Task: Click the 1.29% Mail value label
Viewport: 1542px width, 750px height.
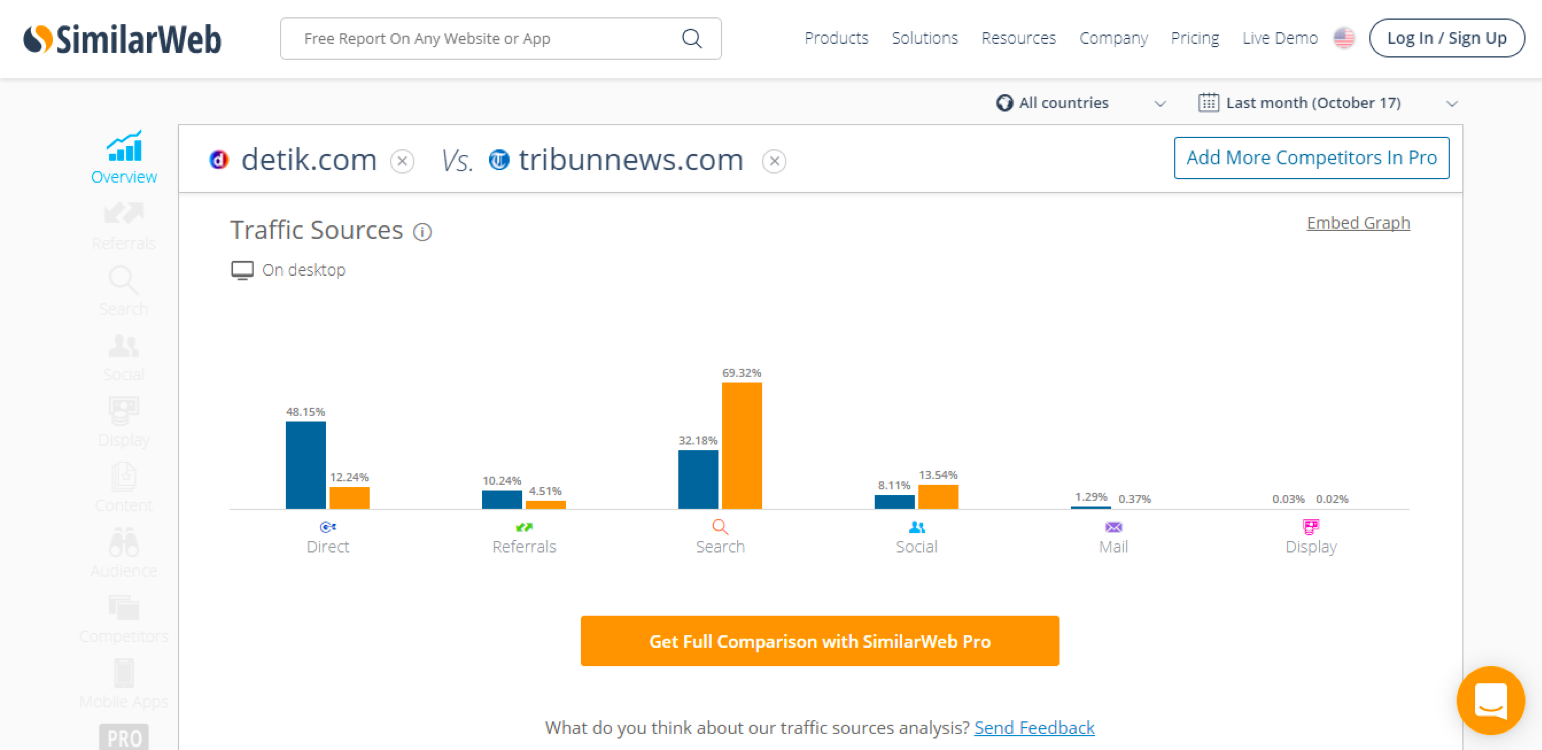Action: pos(1091,497)
